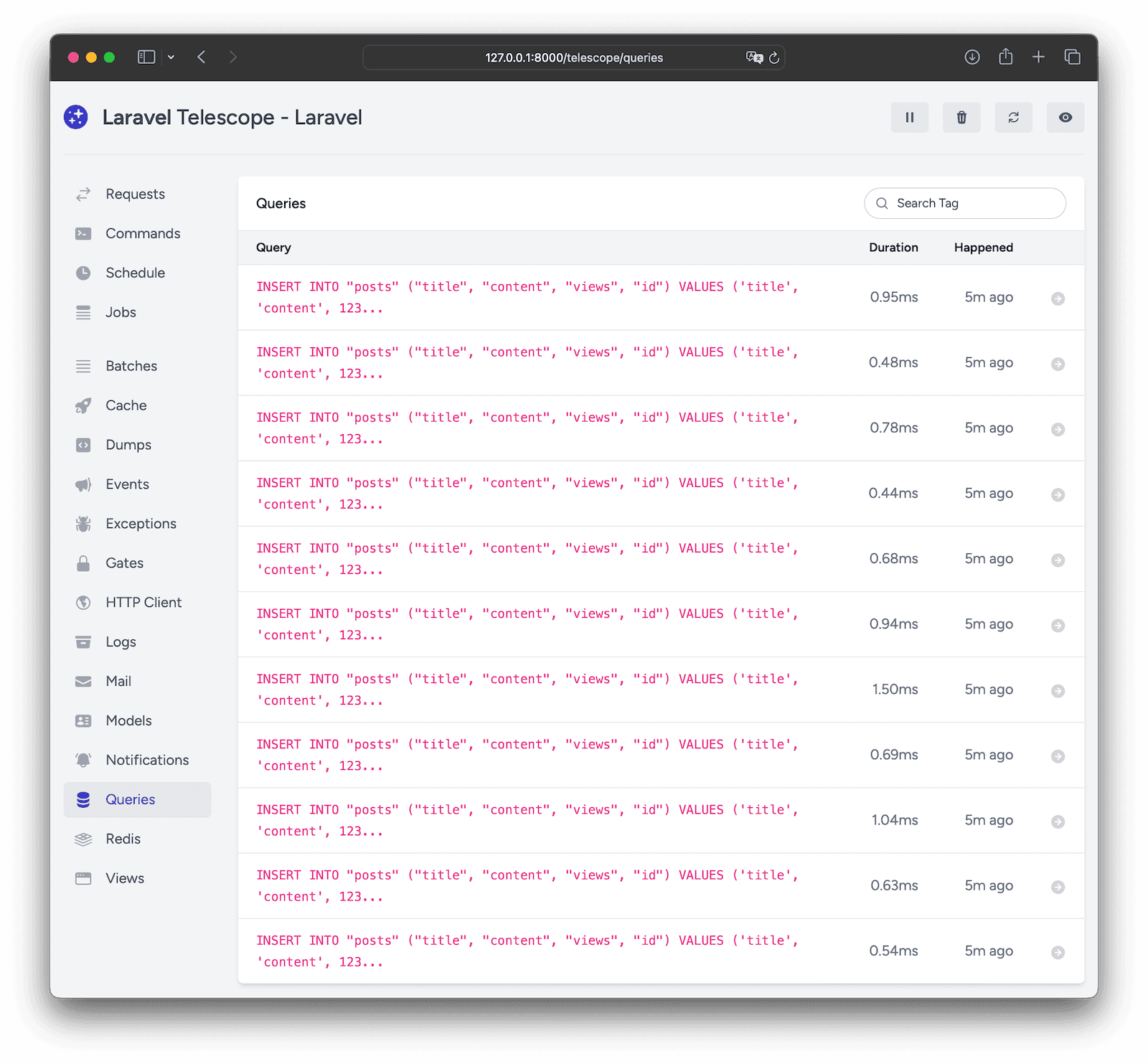1148x1064 pixels.
Task: Click the 1.50ms duration value
Action: (x=895, y=689)
